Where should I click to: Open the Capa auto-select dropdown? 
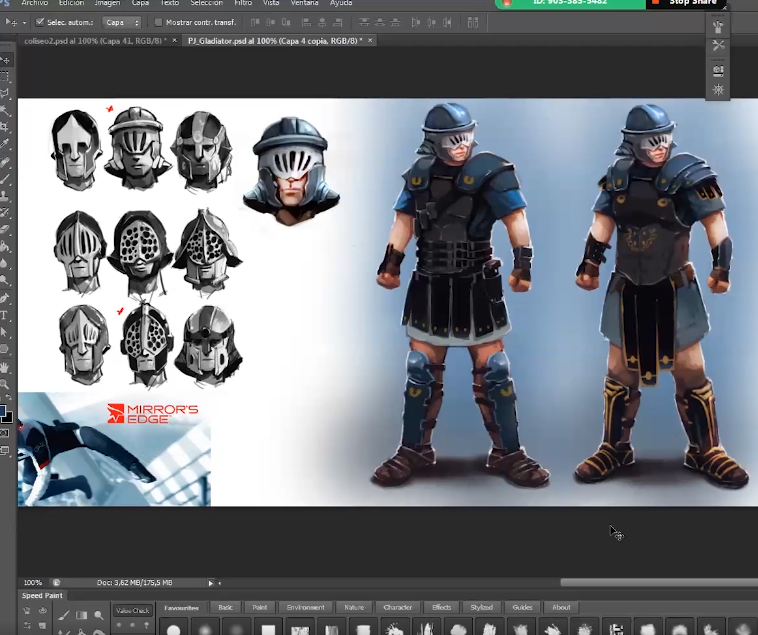[x=121, y=22]
